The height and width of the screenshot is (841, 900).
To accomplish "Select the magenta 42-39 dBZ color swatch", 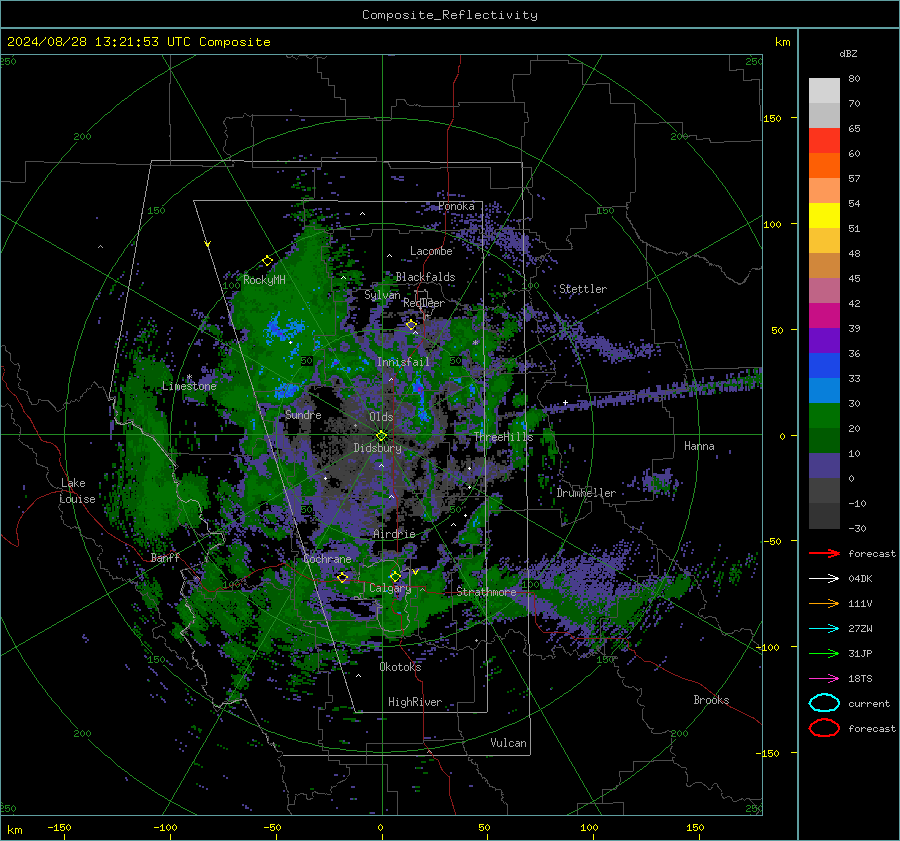I will tap(824, 316).
